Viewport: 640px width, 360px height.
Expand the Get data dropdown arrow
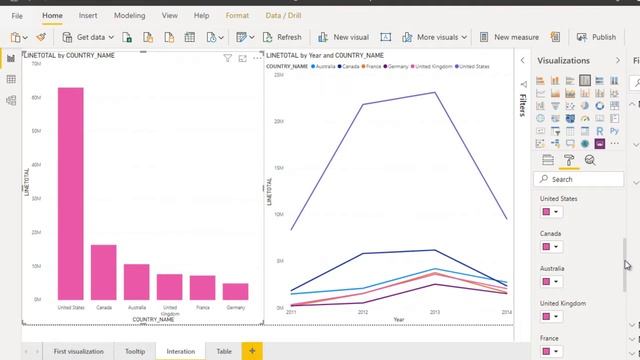(x=111, y=38)
